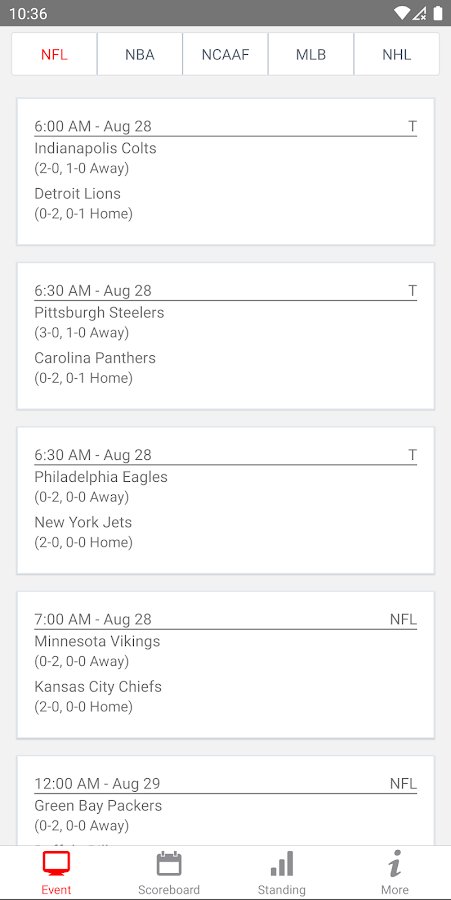451x900 pixels.
Task: Tap the Indianapolis Colts team name
Action: [95, 148]
